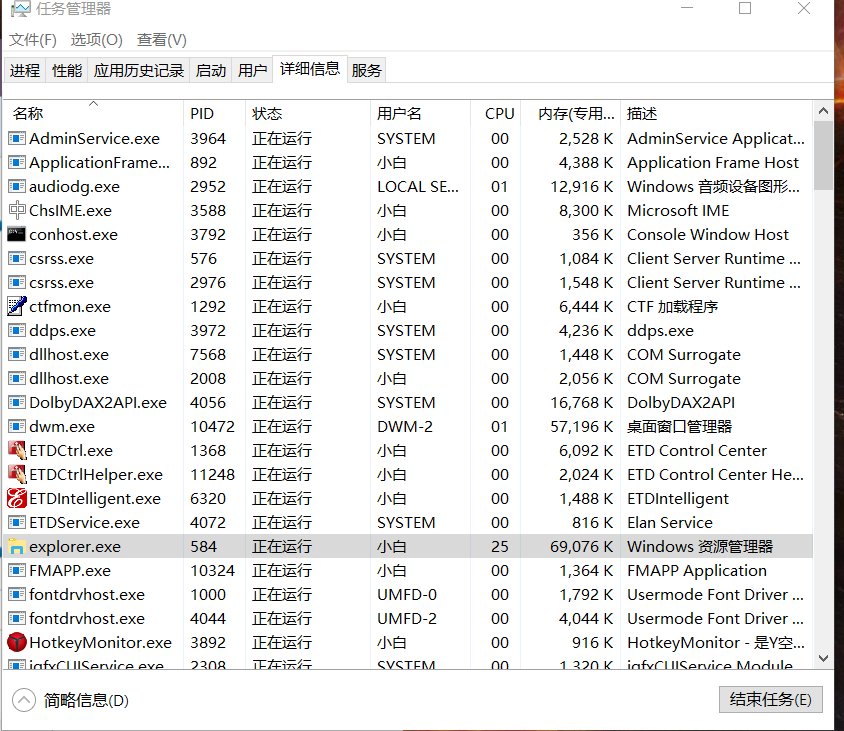The image size is (844, 731).
Task: Click the Task Manager title bar icon
Action: coord(20,9)
